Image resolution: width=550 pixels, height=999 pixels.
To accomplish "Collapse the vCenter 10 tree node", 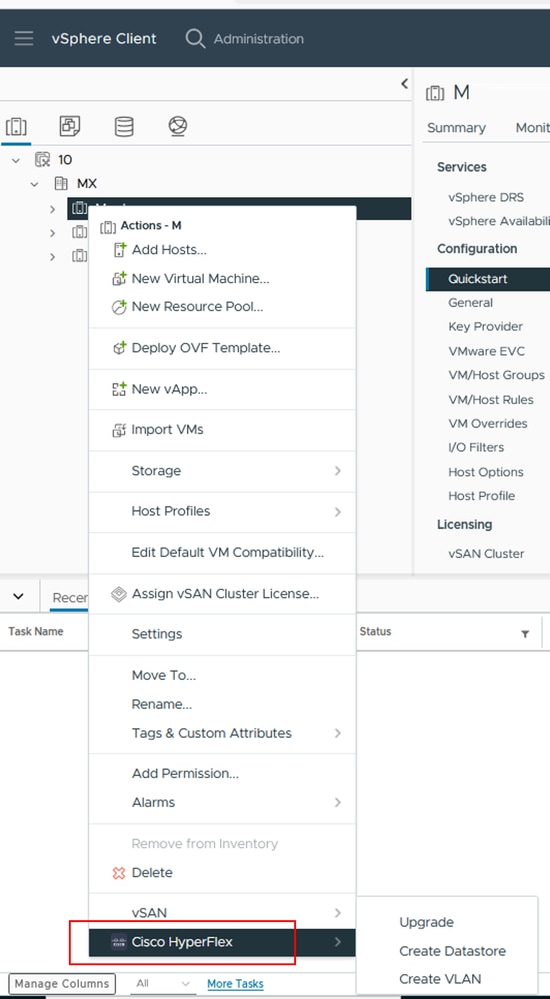I will (16, 160).
